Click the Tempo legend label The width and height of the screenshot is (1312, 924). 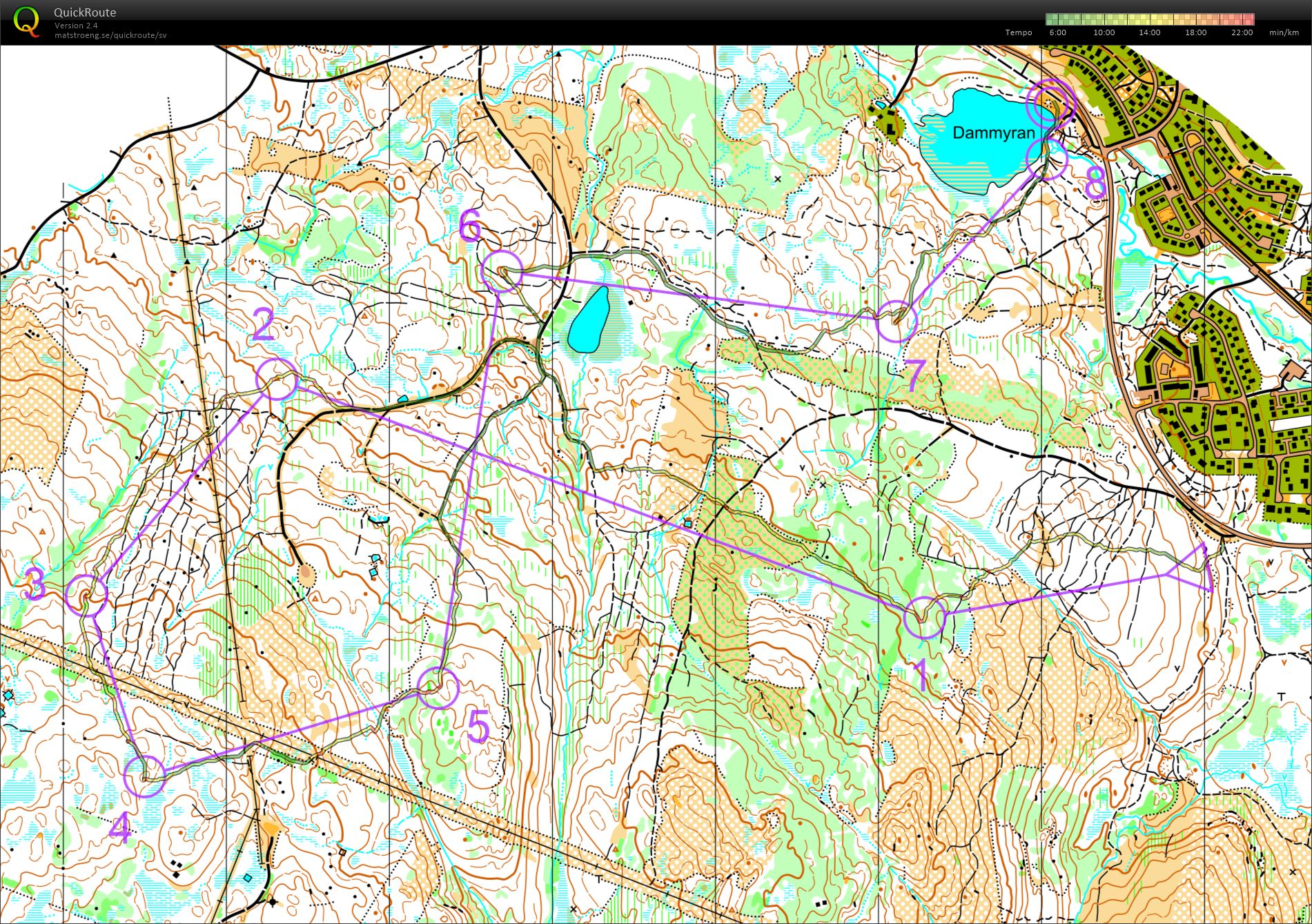[x=1019, y=32]
